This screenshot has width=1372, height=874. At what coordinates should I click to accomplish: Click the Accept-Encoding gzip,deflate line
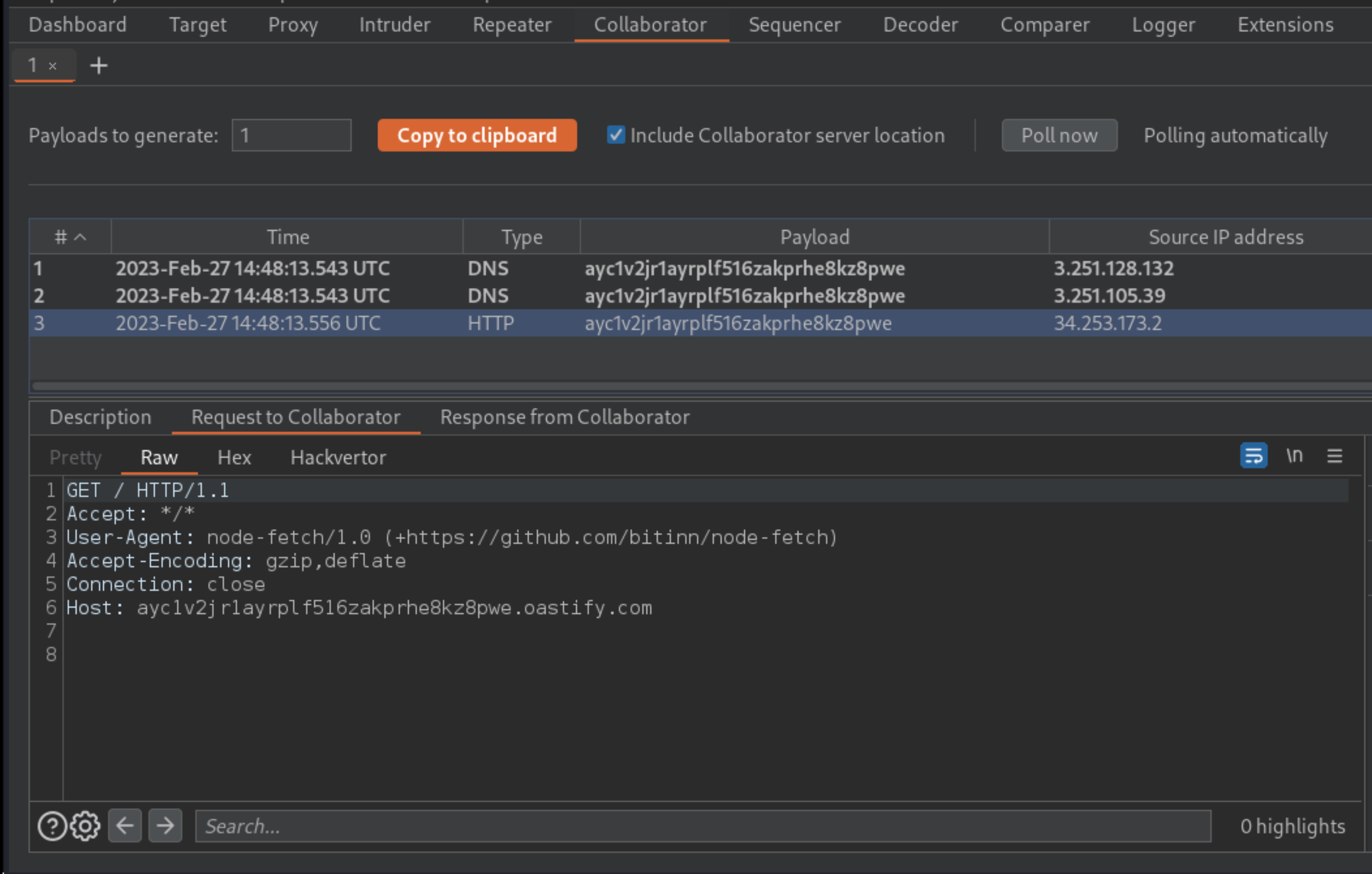tap(236, 561)
